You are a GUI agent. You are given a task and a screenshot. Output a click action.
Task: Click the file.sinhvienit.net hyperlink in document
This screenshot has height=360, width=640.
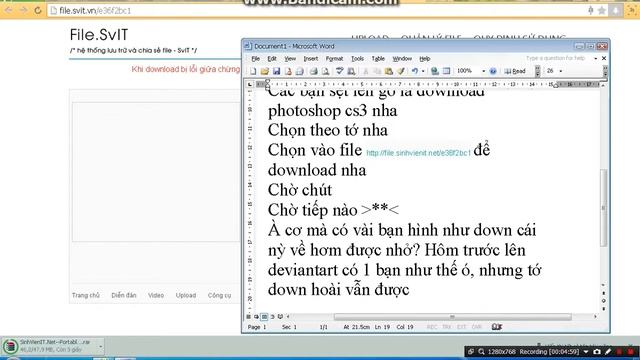click(418, 153)
